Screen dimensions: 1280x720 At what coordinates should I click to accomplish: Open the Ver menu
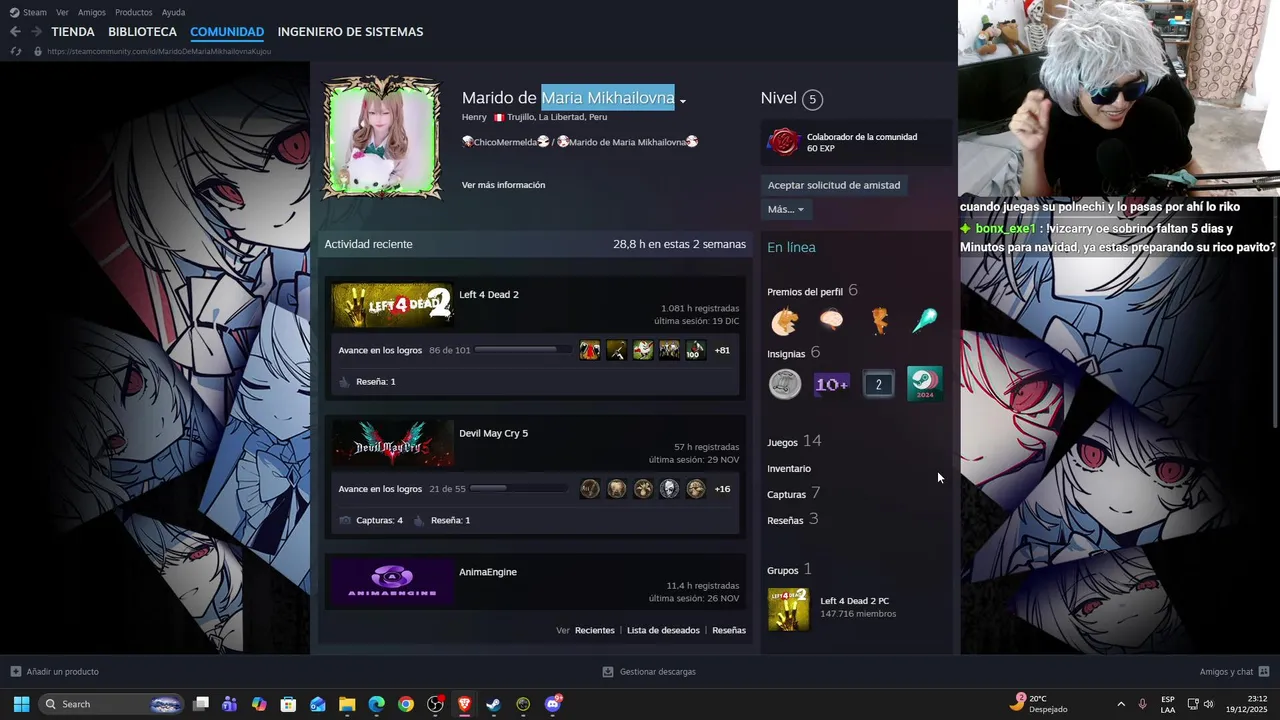coord(62,12)
